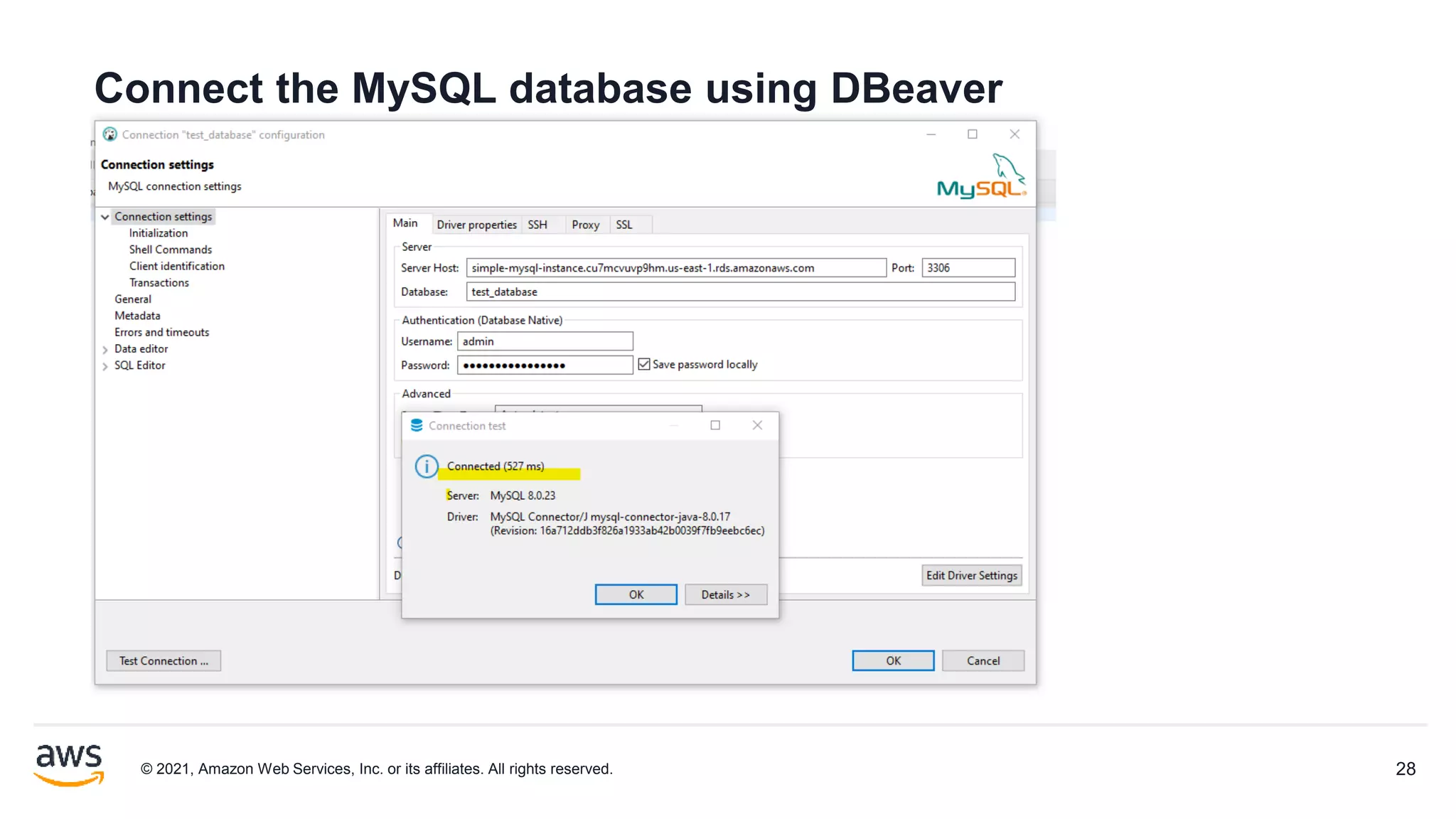
Task: Select Shell Commands in the tree
Action: pyautogui.click(x=171, y=250)
